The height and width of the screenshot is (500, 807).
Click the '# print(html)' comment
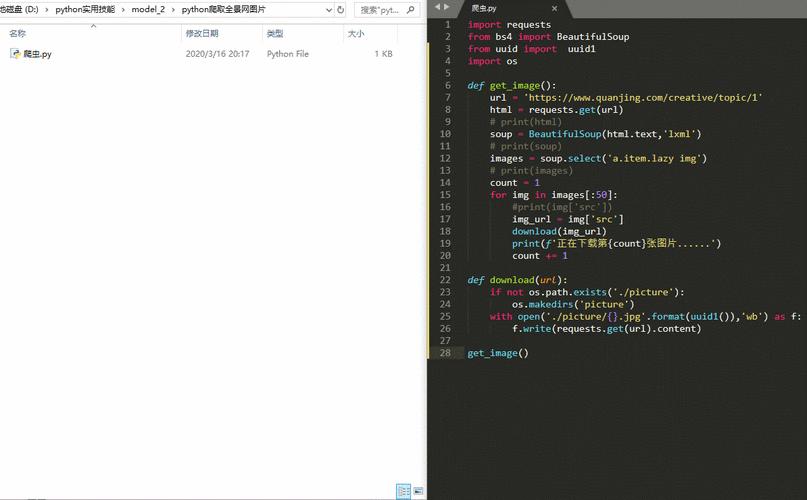pos(525,122)
